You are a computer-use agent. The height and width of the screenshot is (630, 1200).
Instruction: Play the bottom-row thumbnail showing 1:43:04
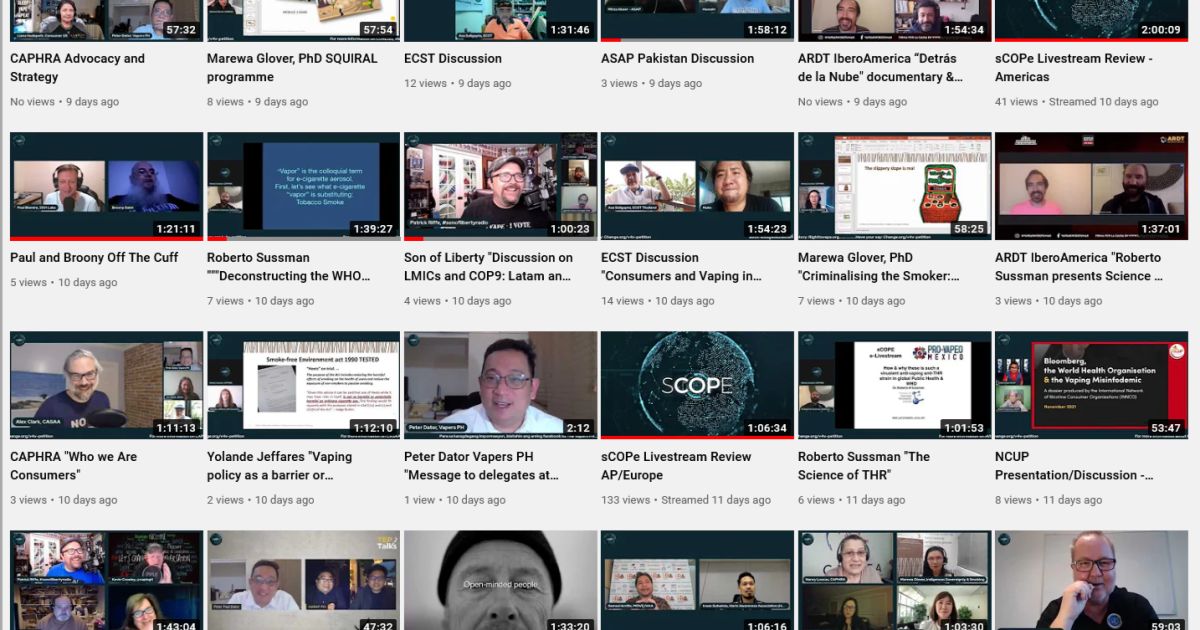106,581
